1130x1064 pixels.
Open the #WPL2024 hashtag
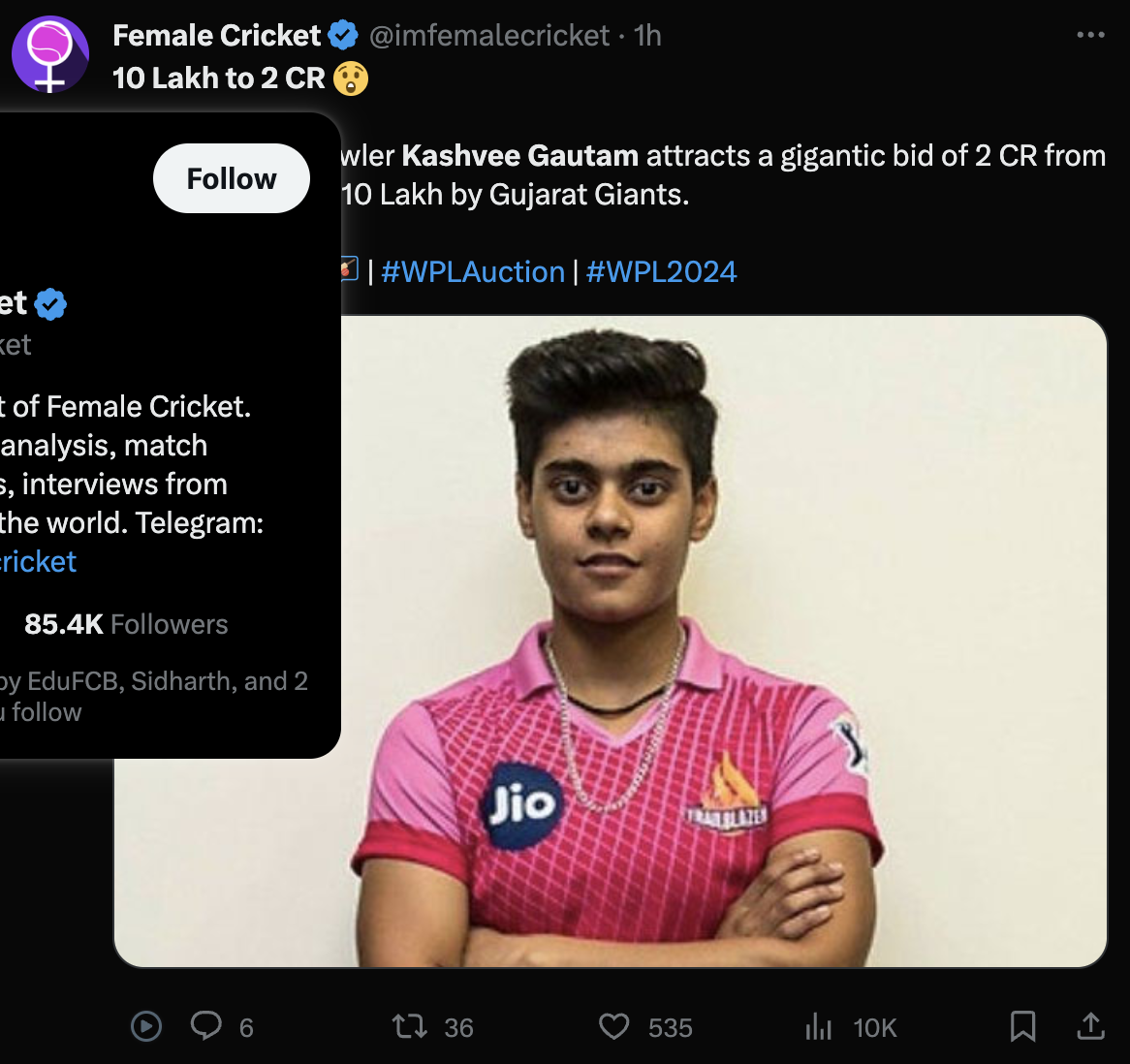(x=661, y=272)
